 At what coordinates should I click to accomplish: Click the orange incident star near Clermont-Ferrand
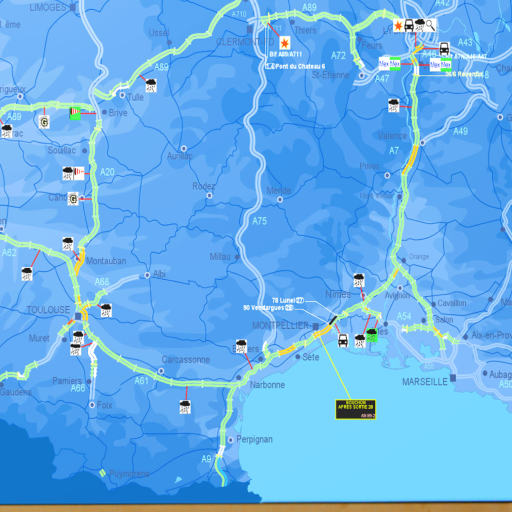click(284, 43)
